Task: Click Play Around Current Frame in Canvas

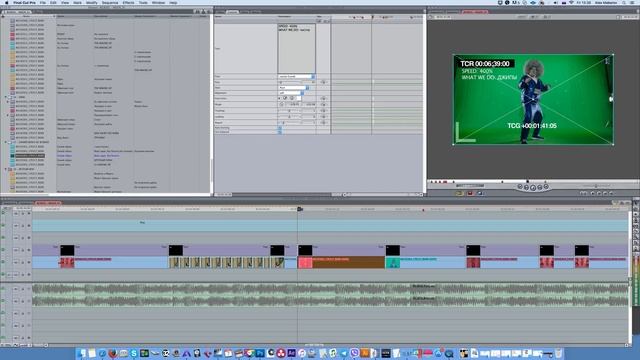Action: 540,187
